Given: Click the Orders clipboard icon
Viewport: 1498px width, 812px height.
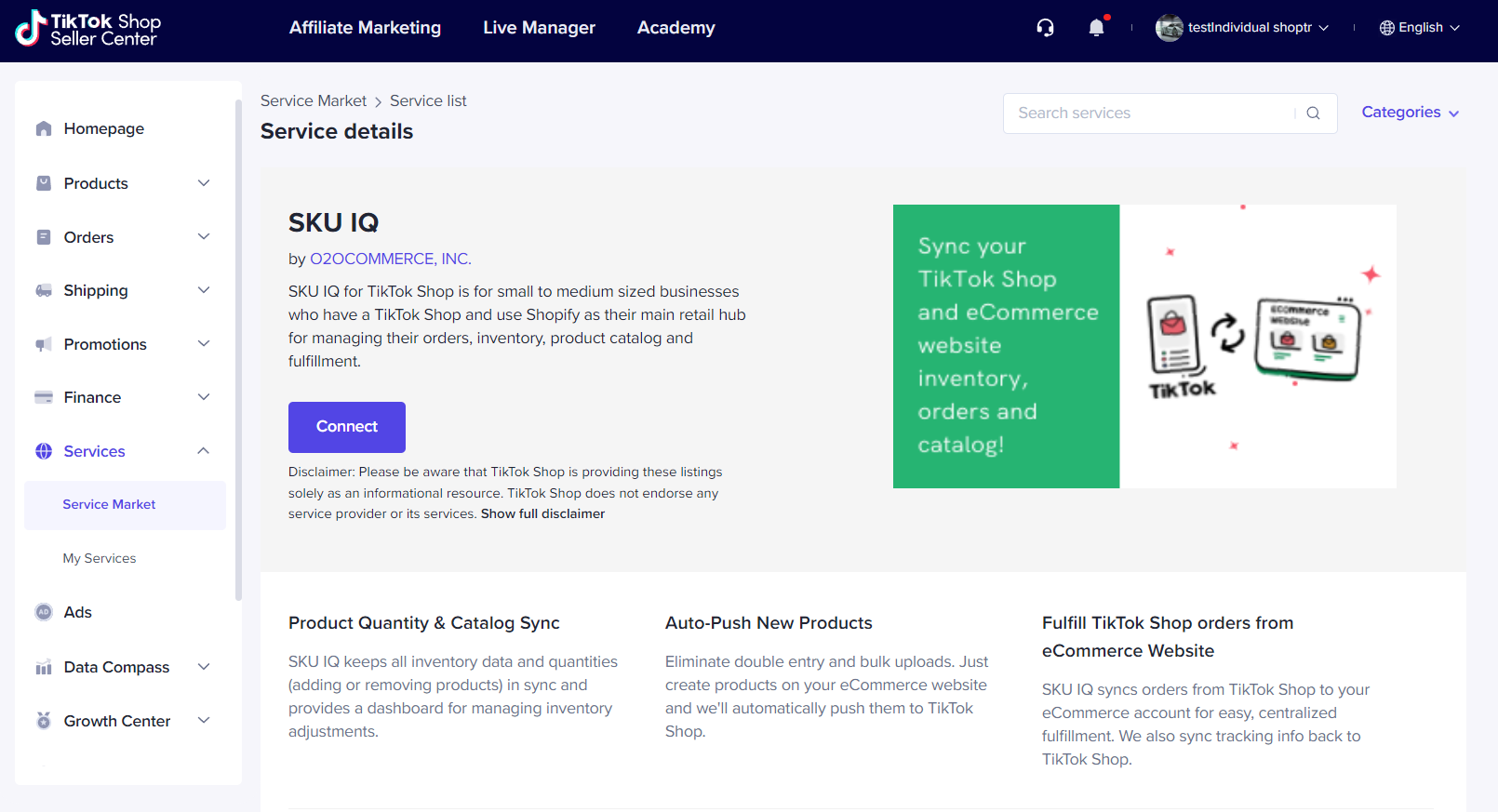Looking at the screenshot, I should pos(44,237).
